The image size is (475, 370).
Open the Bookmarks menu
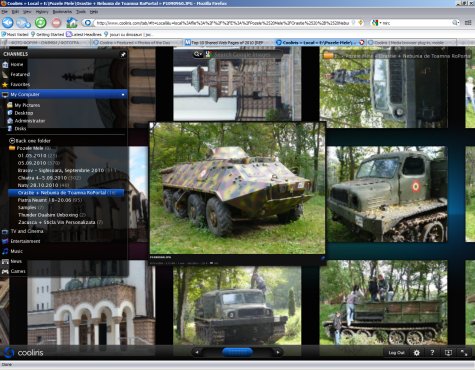coord(62,12)
